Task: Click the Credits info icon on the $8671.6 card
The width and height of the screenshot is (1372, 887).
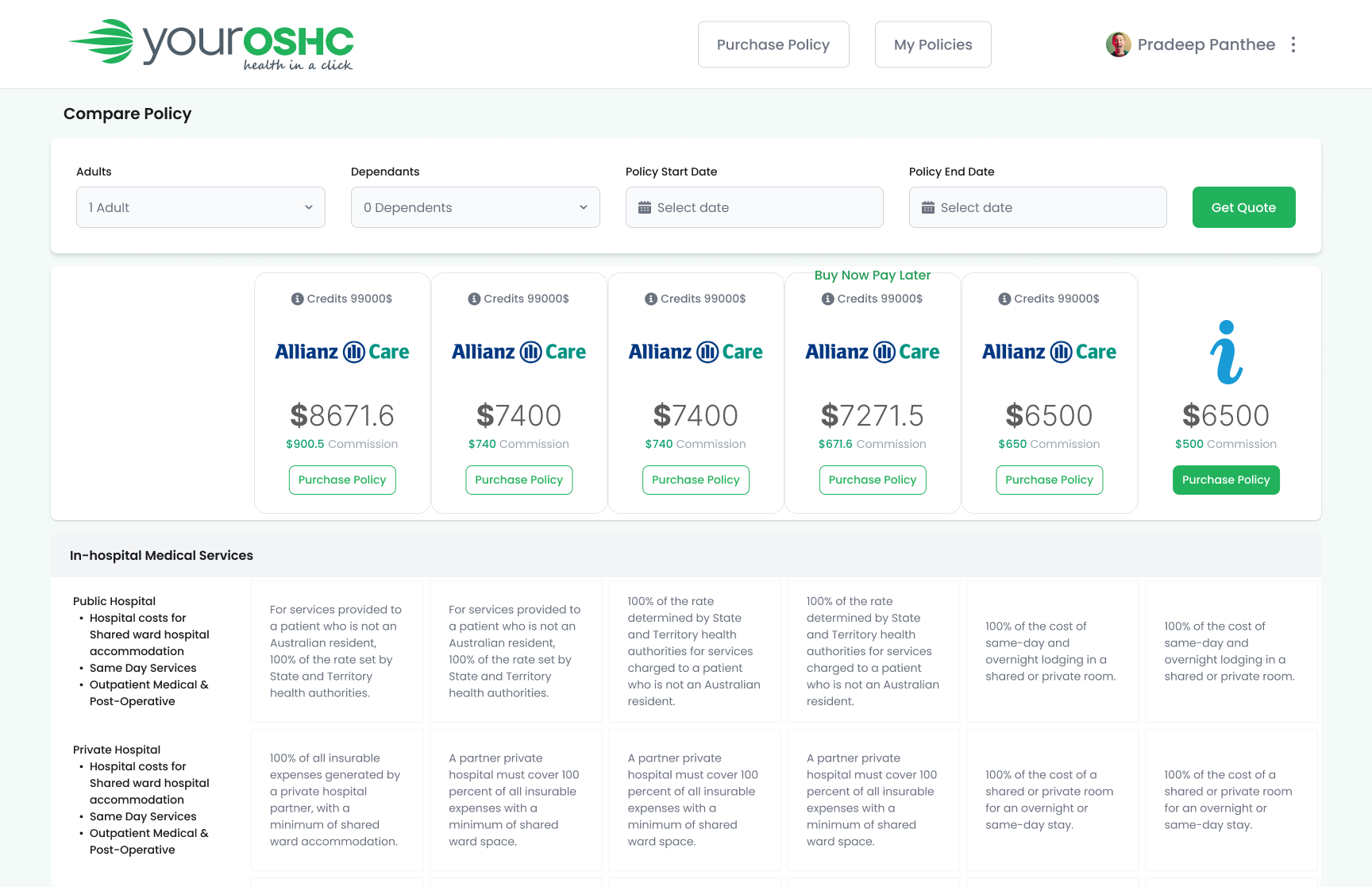Action: click(298, 299)
